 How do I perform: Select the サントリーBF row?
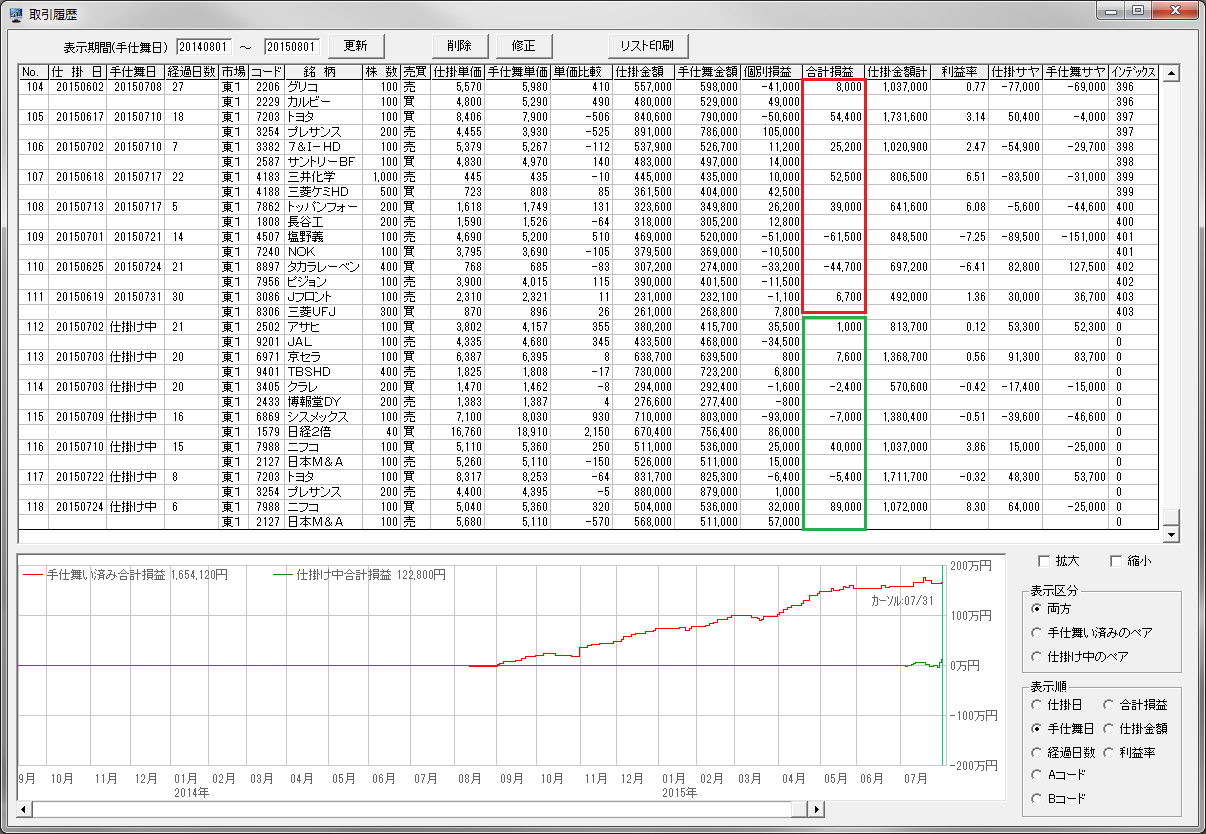(590, 162)
